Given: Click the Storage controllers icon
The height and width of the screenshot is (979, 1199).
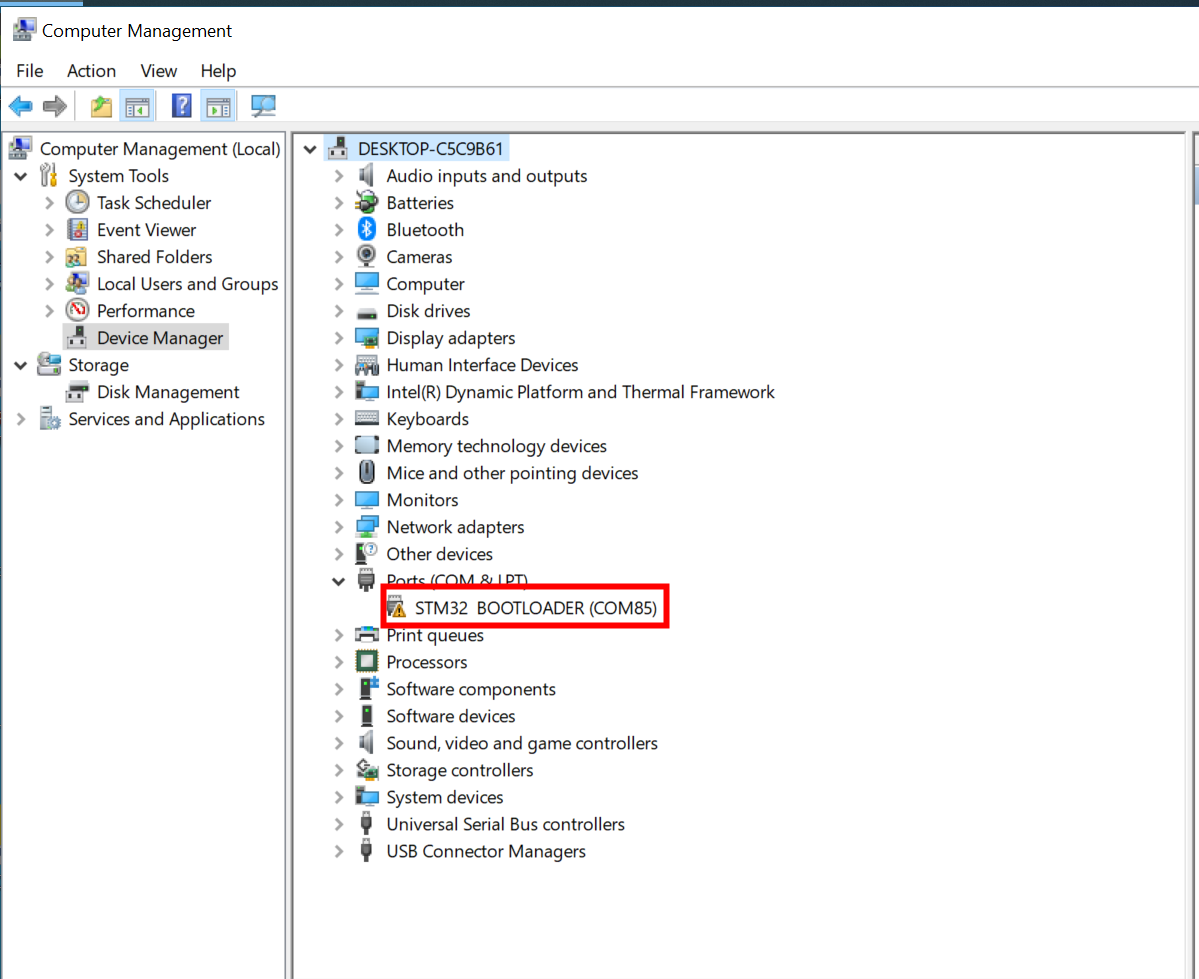Looking at the screenshot, I should click(367, 769).
